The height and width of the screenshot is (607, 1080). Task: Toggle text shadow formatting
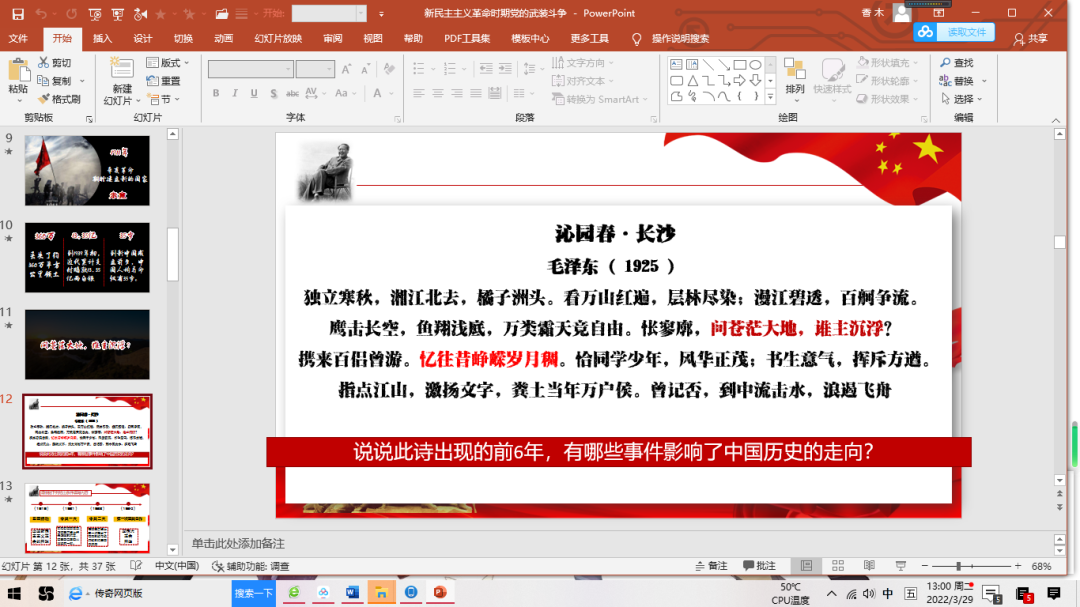[x=273, y=93]
